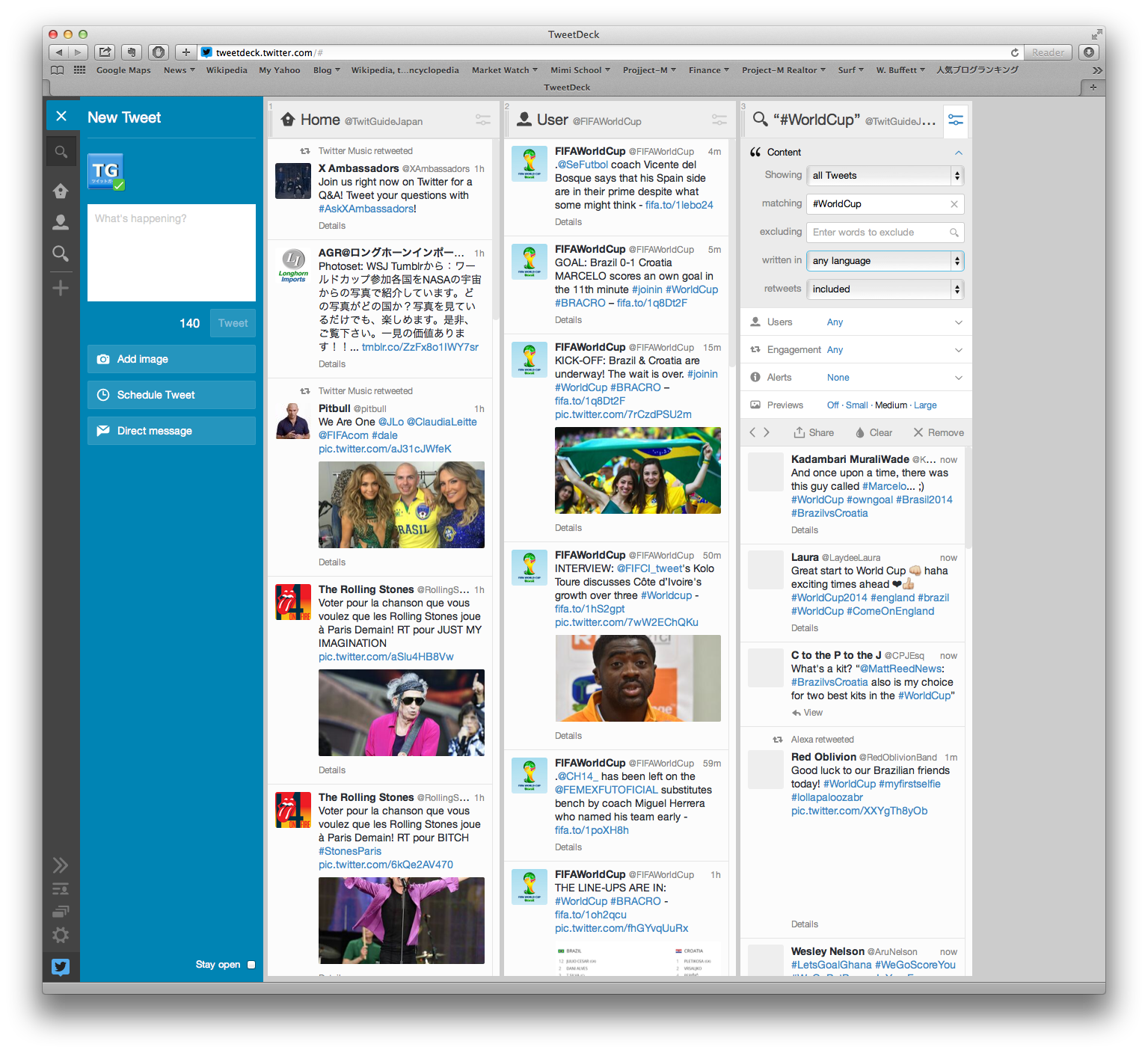Open Home column options icon
This screenshot has height=1053, width=1148.
coord(483,120)
